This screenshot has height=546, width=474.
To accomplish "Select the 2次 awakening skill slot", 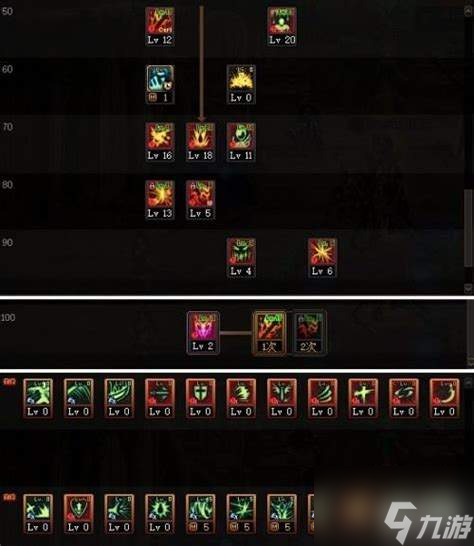I will (x=309, y=333).
